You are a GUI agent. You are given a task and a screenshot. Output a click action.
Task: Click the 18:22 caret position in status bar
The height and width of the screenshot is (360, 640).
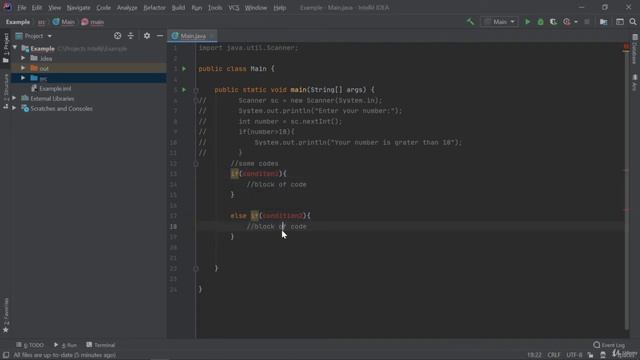pyautogui.click(x=534, y=355)
